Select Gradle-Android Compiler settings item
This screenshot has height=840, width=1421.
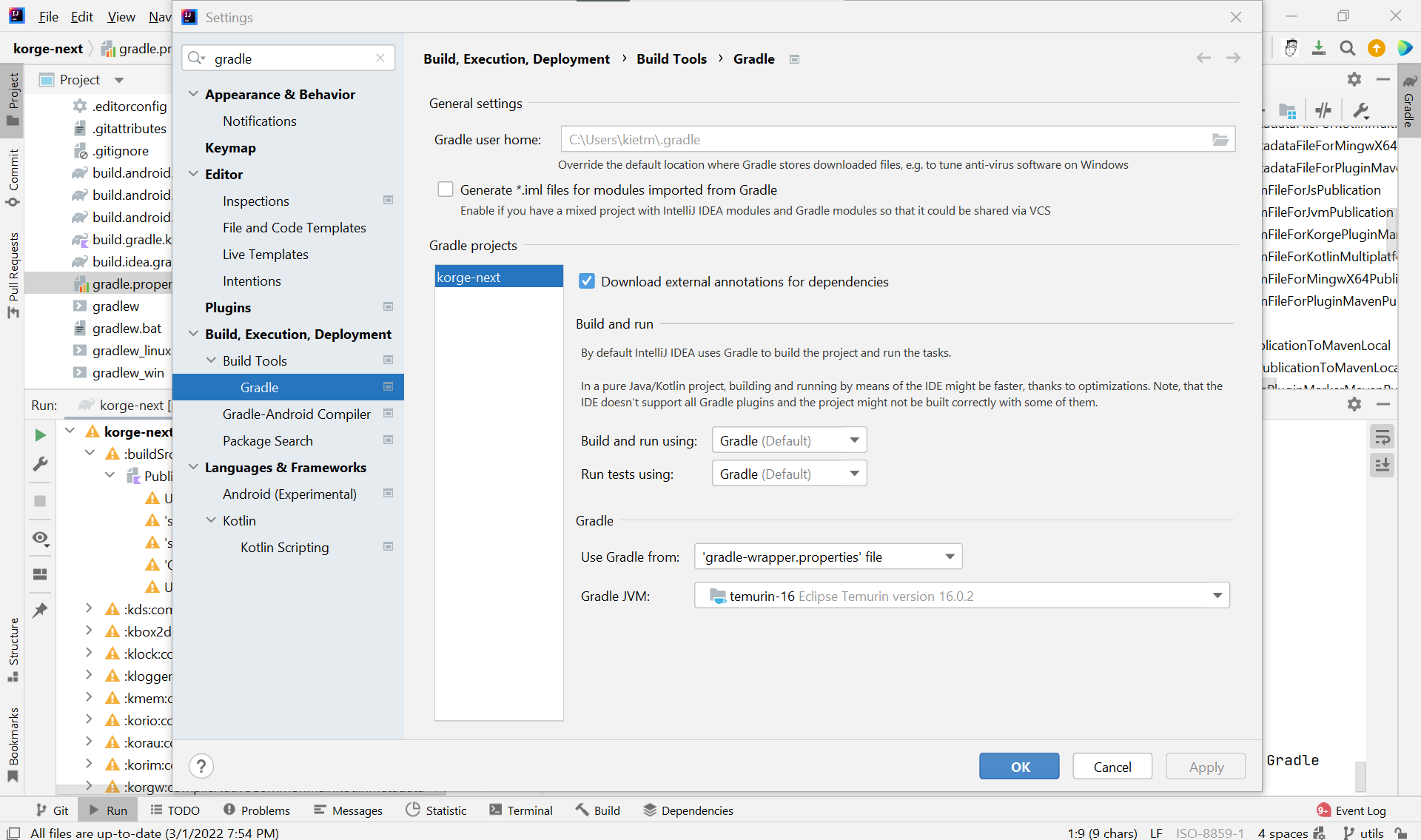pos(296,414)
